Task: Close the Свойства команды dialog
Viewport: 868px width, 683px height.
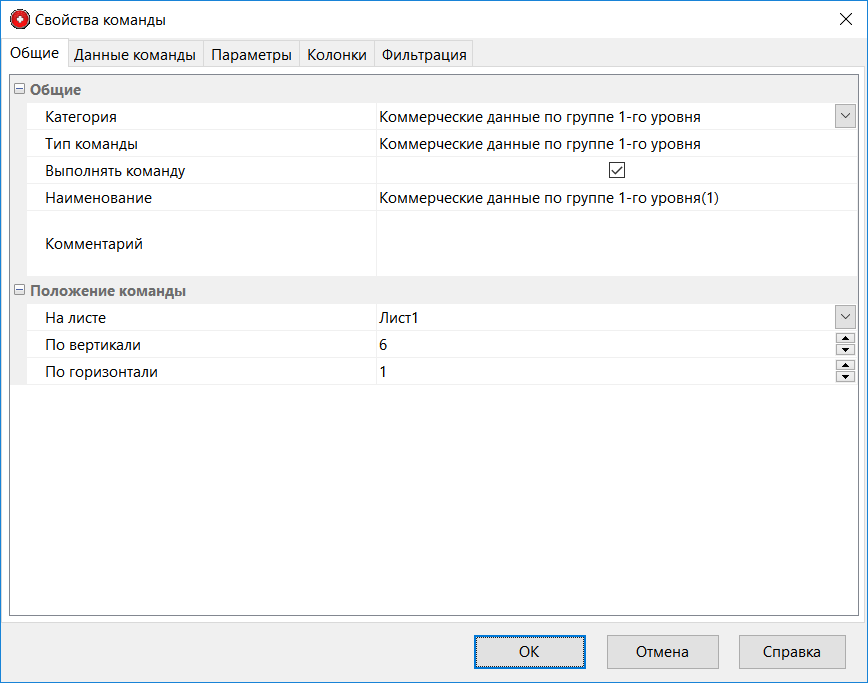Action: click(x=844, y=19)
